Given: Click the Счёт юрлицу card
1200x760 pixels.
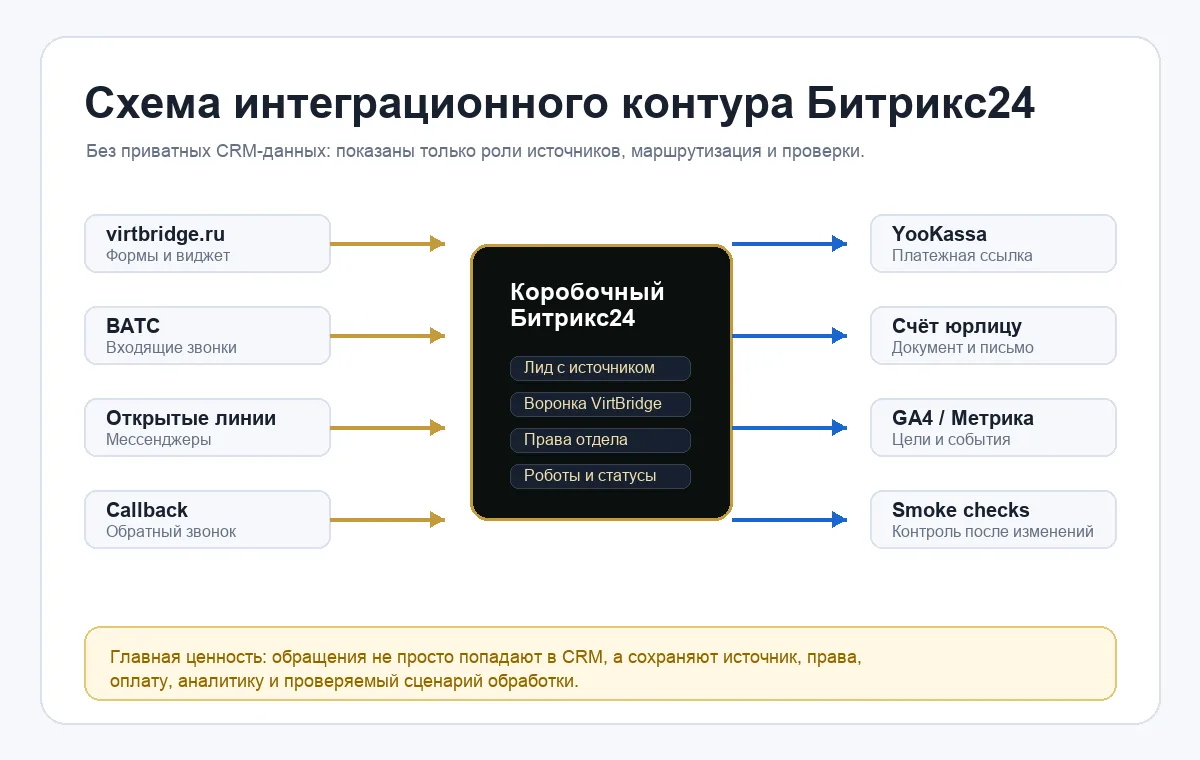Looking at the screenshot, I should (x=993, y=335).
